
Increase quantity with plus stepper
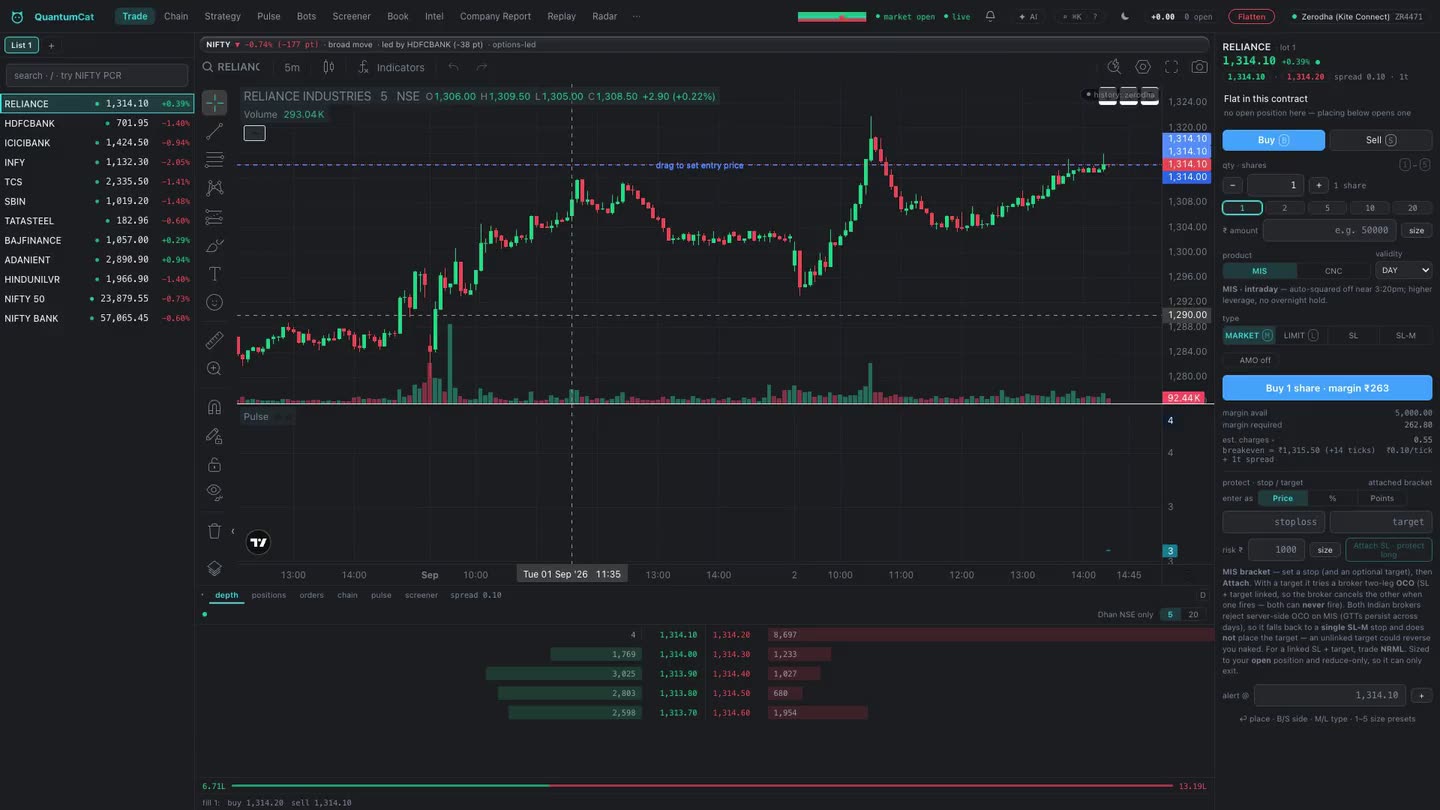click(x=1318, y=185)
